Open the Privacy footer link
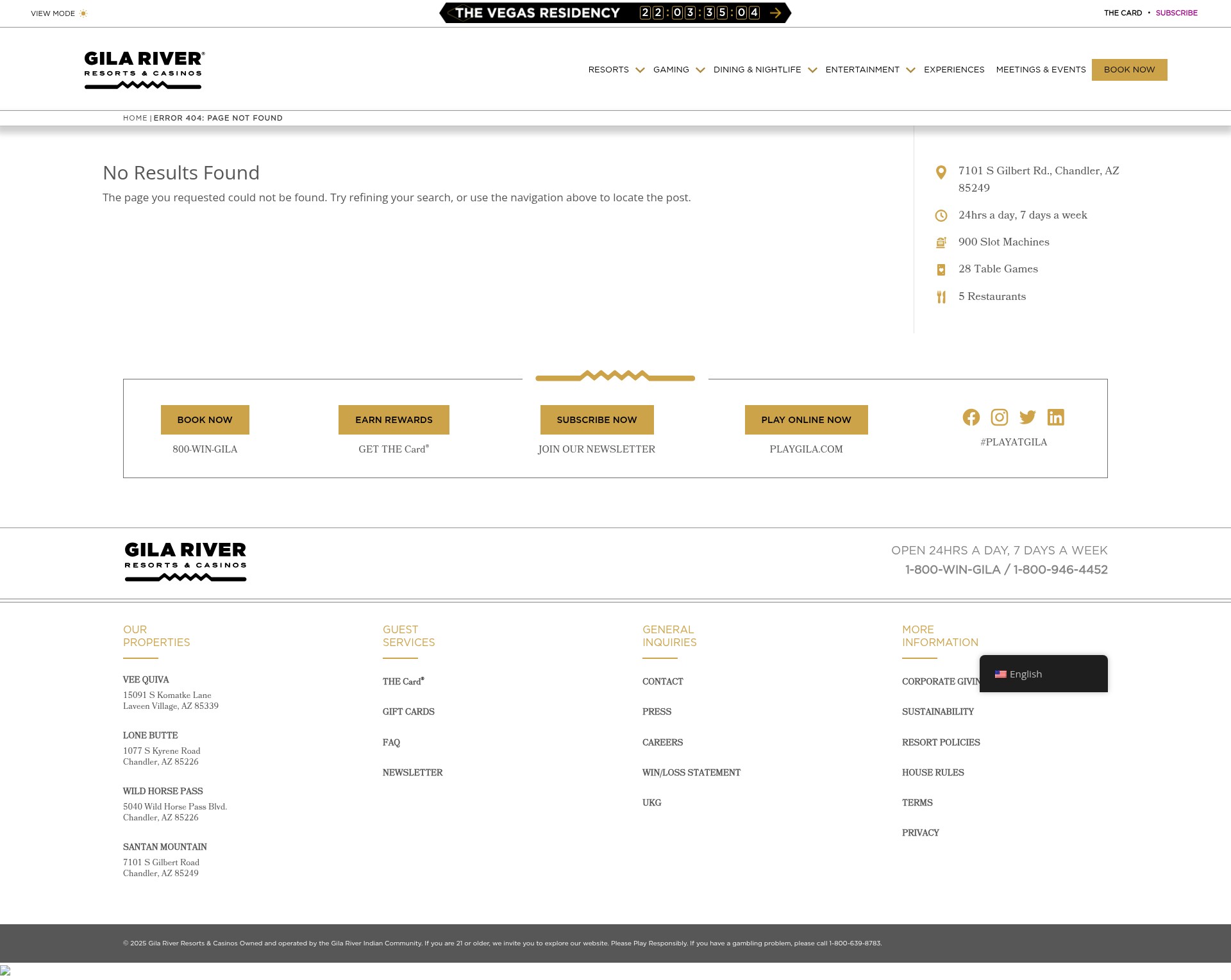This screenshot has height=980, width=1231. pyautogui.click(x=920, y=833)
